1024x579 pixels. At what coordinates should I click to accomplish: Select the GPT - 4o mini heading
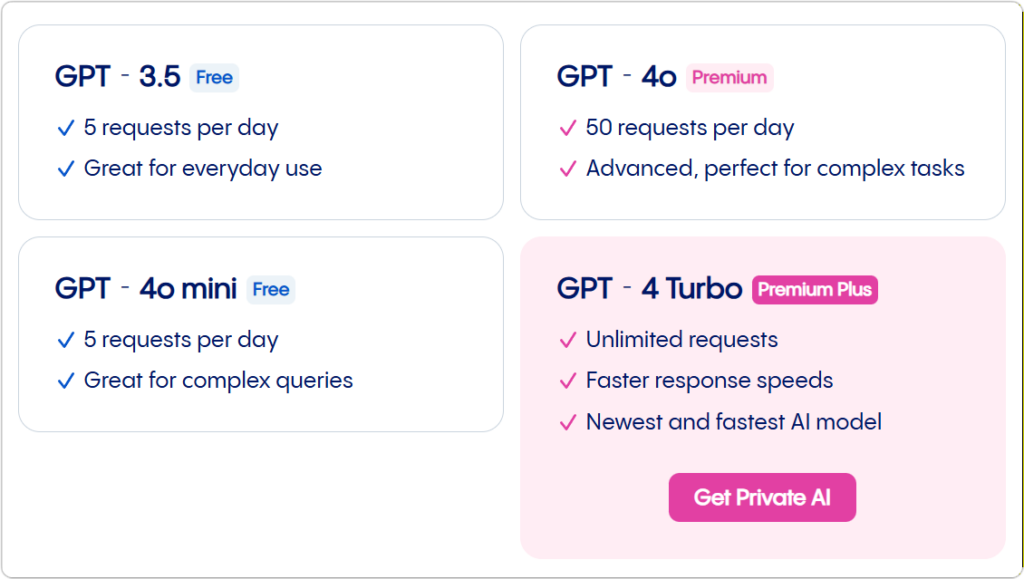coord(146,289)
